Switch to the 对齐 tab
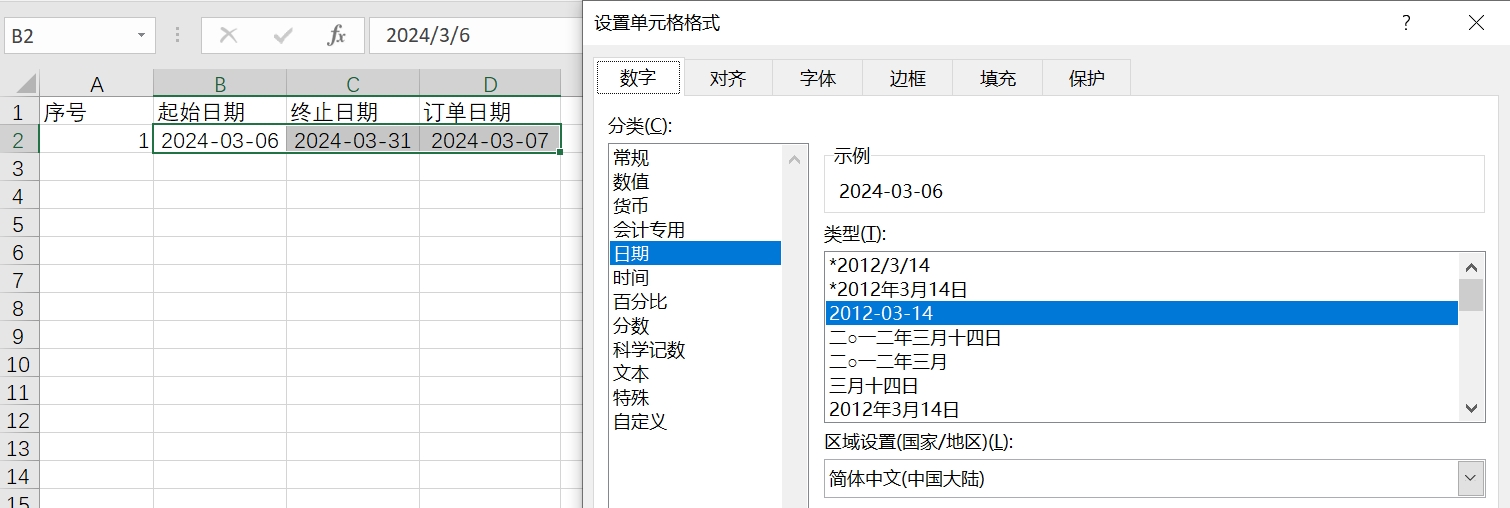 point(728,78)
